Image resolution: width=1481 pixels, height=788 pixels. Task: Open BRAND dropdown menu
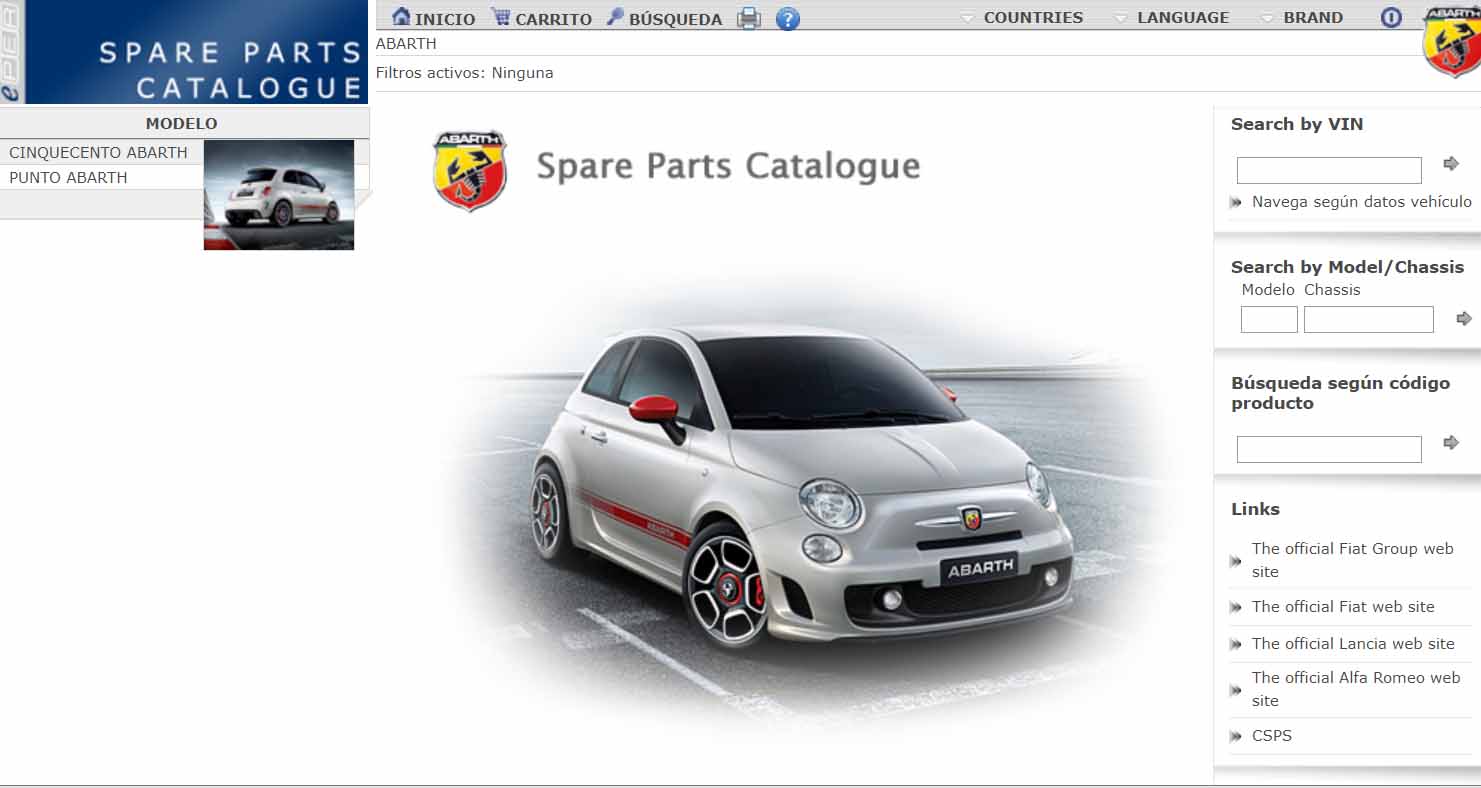coord(1301,17)
